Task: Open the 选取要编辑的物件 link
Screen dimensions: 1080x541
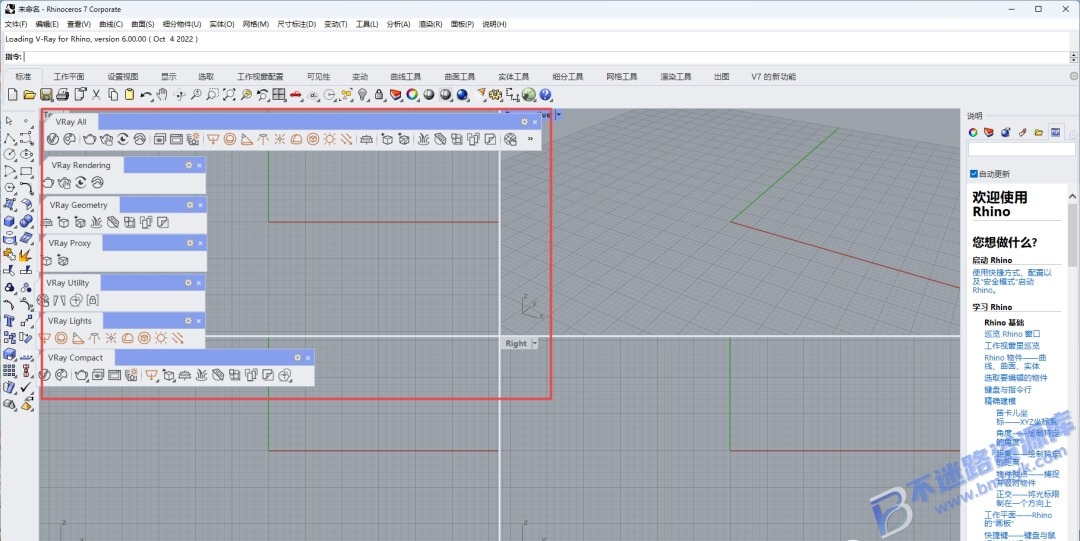Action: tap(1016, 378)
